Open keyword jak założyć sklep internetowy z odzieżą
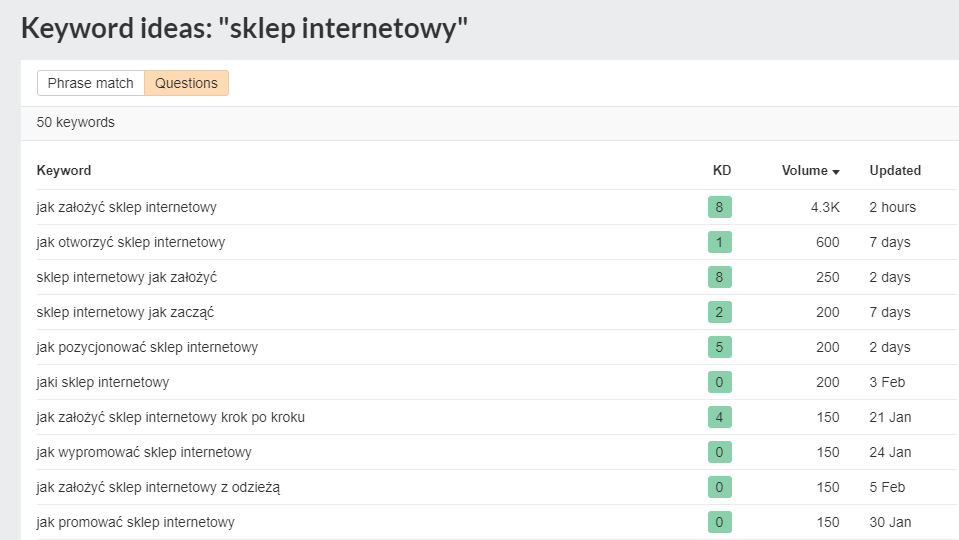959x540 pixels. (x=158, y=487)
